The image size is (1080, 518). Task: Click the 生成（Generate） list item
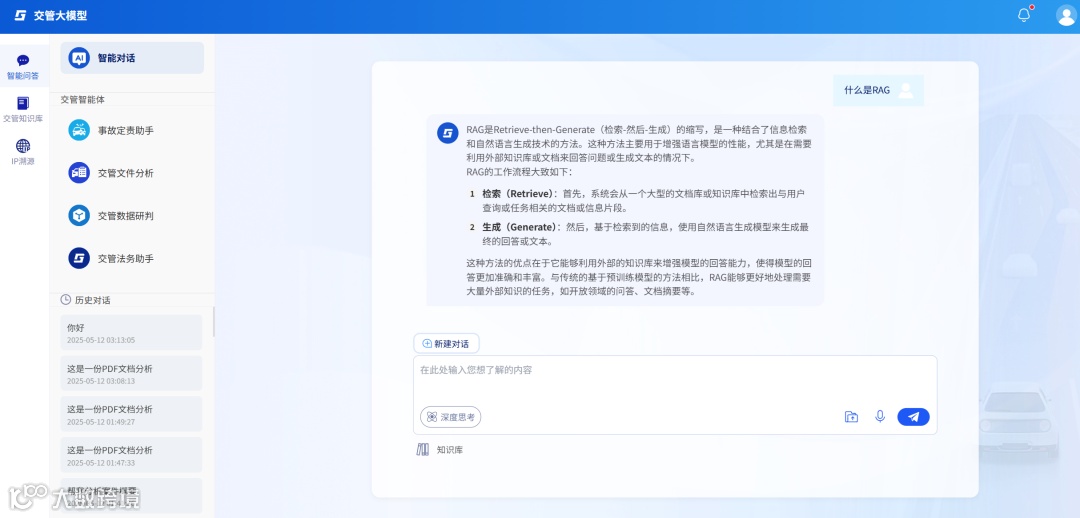click(x=638, y=234)
